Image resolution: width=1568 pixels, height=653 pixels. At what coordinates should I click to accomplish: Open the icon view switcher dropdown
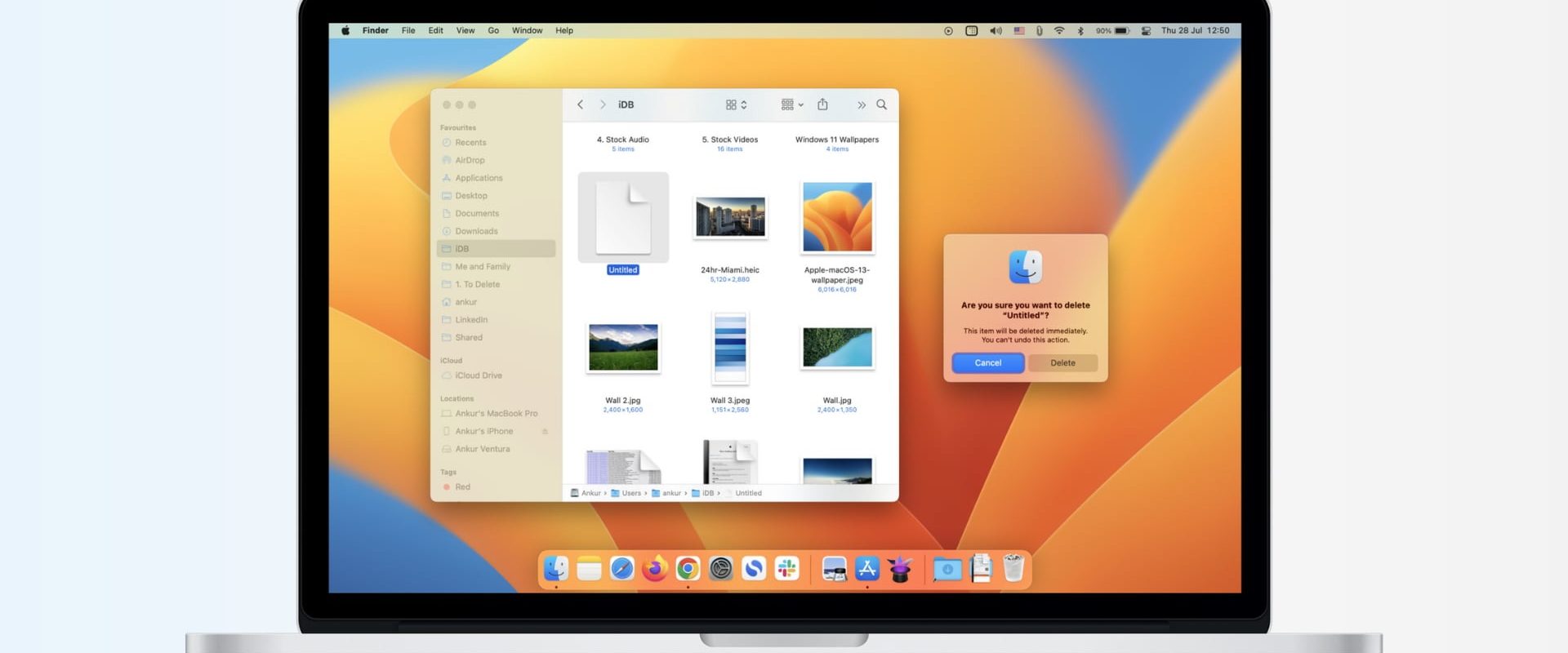(736, 104)
